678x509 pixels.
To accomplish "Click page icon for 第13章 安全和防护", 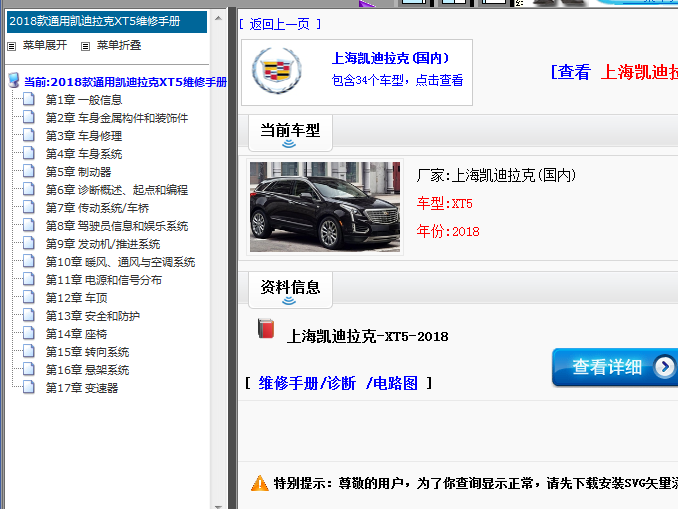I will 29,316.
